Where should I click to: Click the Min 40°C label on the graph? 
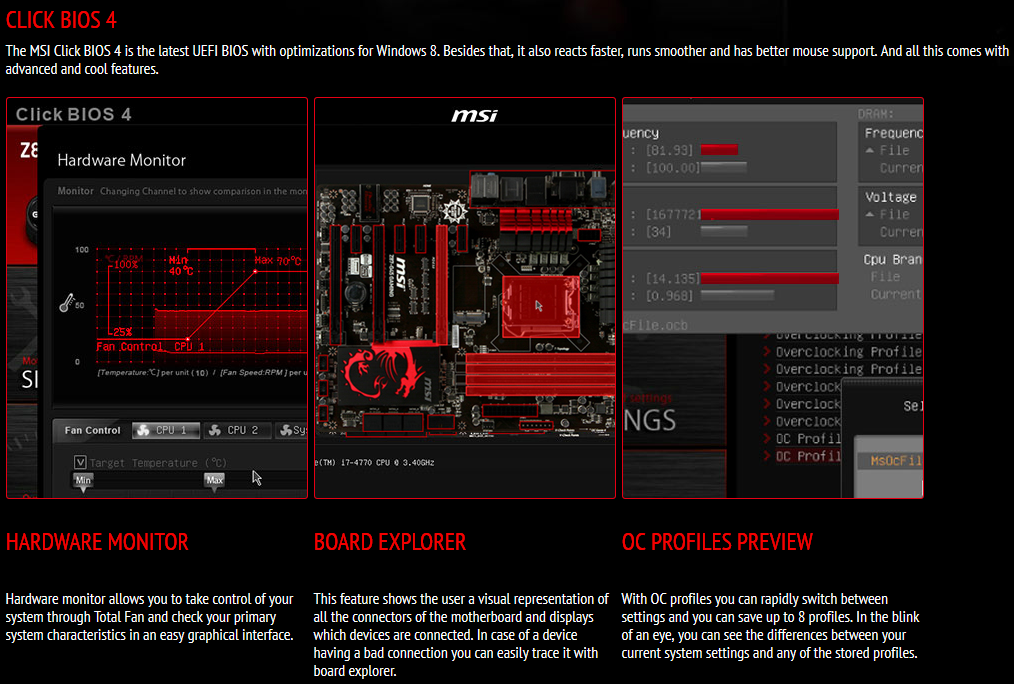click(x=180, y=265)
